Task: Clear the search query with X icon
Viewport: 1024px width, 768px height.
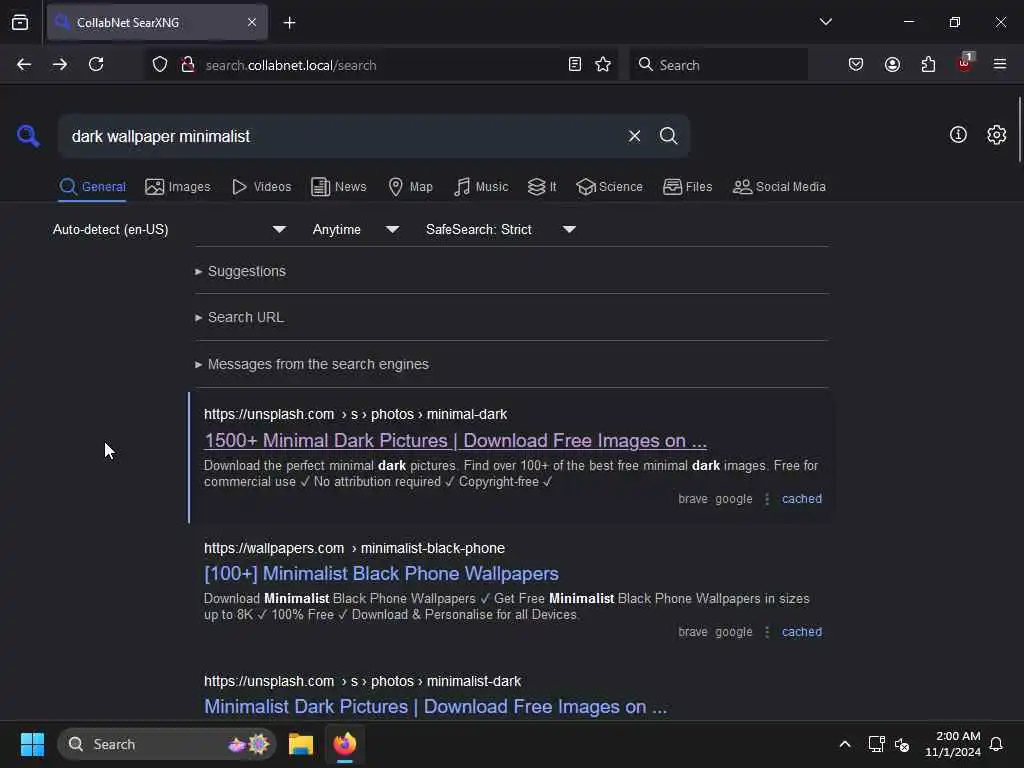Action: [x=634, y=136]
